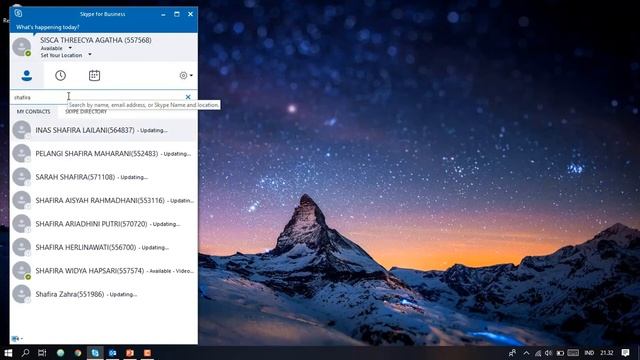Click in the search field containing 'shafira'
The width and height of the screenshot is (640, 360).
click(x=98, y=97)
